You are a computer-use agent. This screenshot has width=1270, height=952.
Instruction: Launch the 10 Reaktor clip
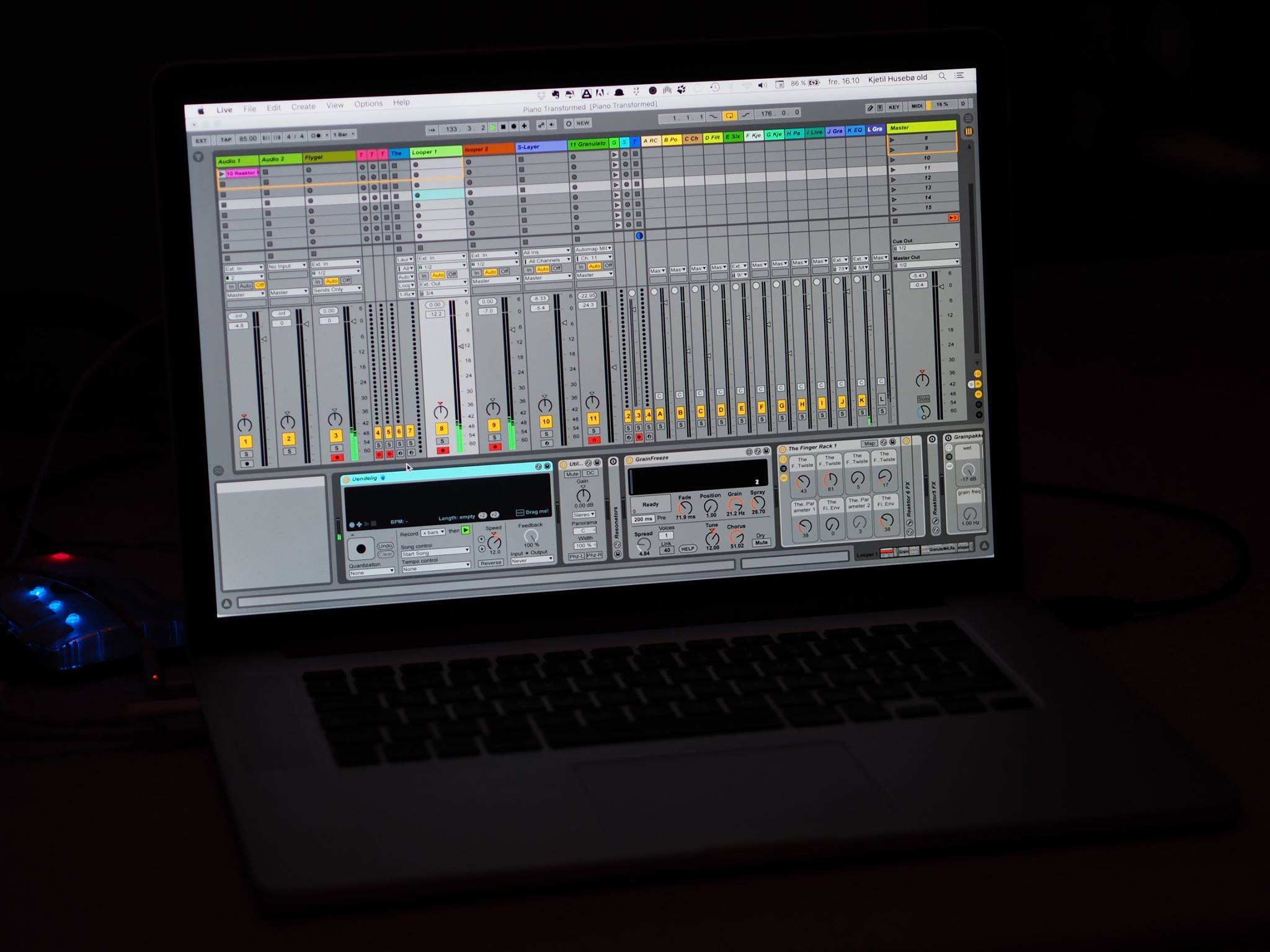pyautogui.click(x=222, y=174)
